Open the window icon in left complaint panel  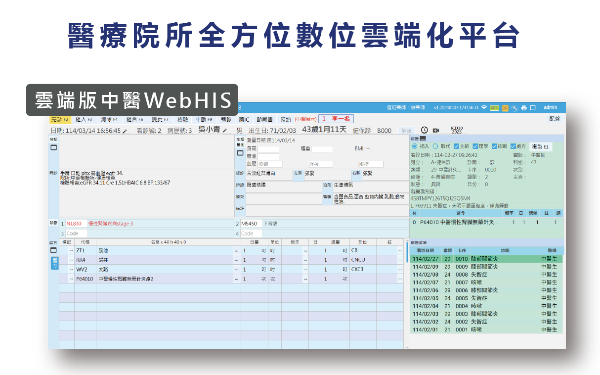coord(54,147)
